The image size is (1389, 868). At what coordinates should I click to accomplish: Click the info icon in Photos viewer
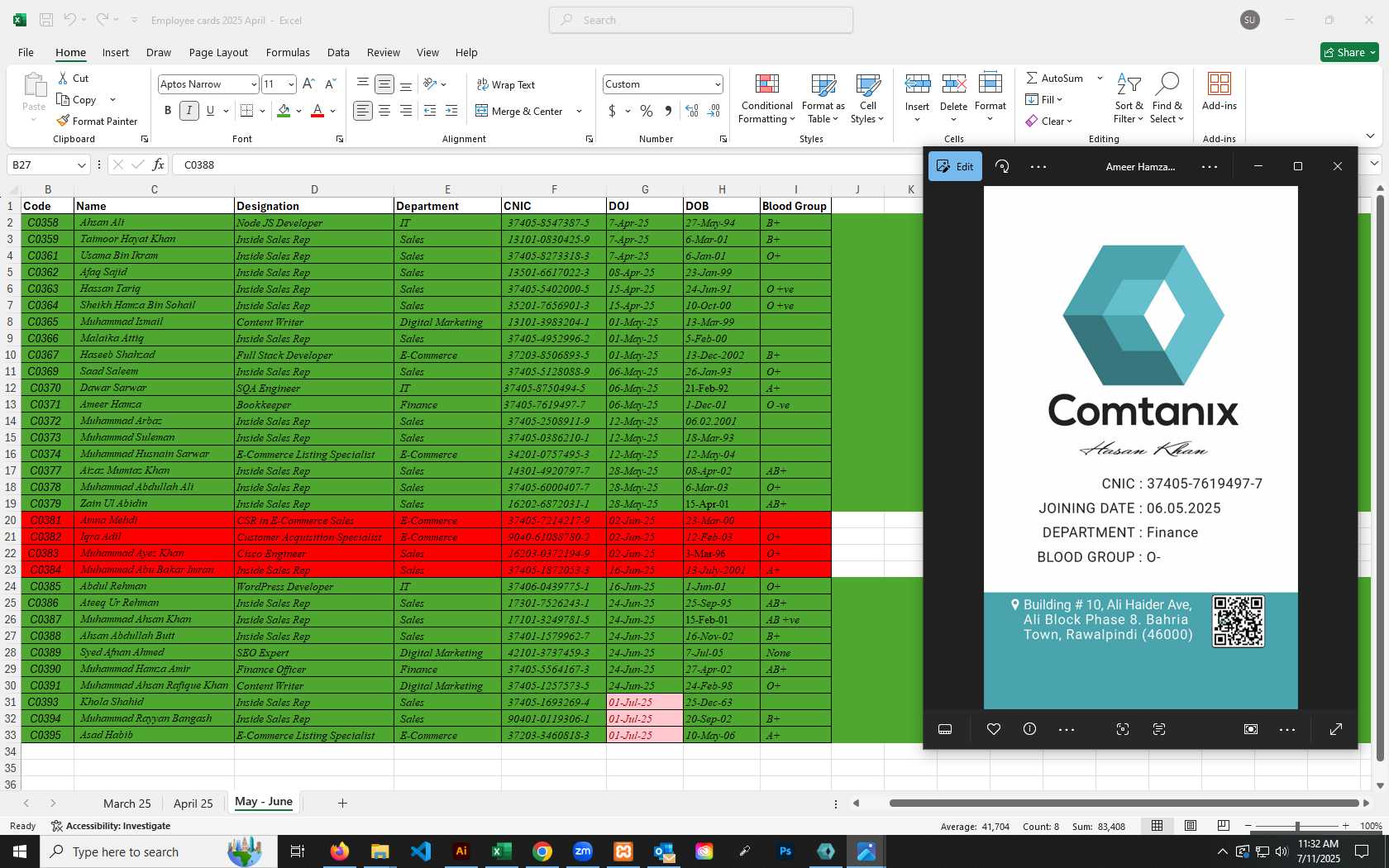[1029, 729]
